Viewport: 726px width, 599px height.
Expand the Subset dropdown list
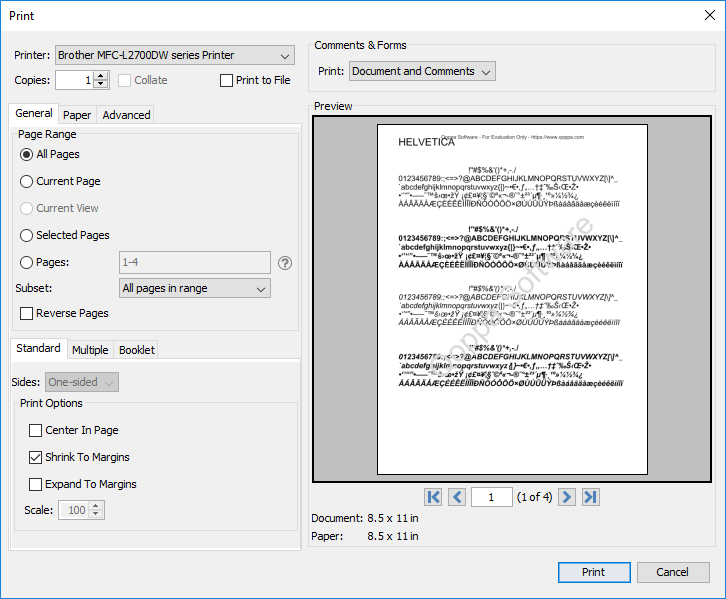coord(194,288)
